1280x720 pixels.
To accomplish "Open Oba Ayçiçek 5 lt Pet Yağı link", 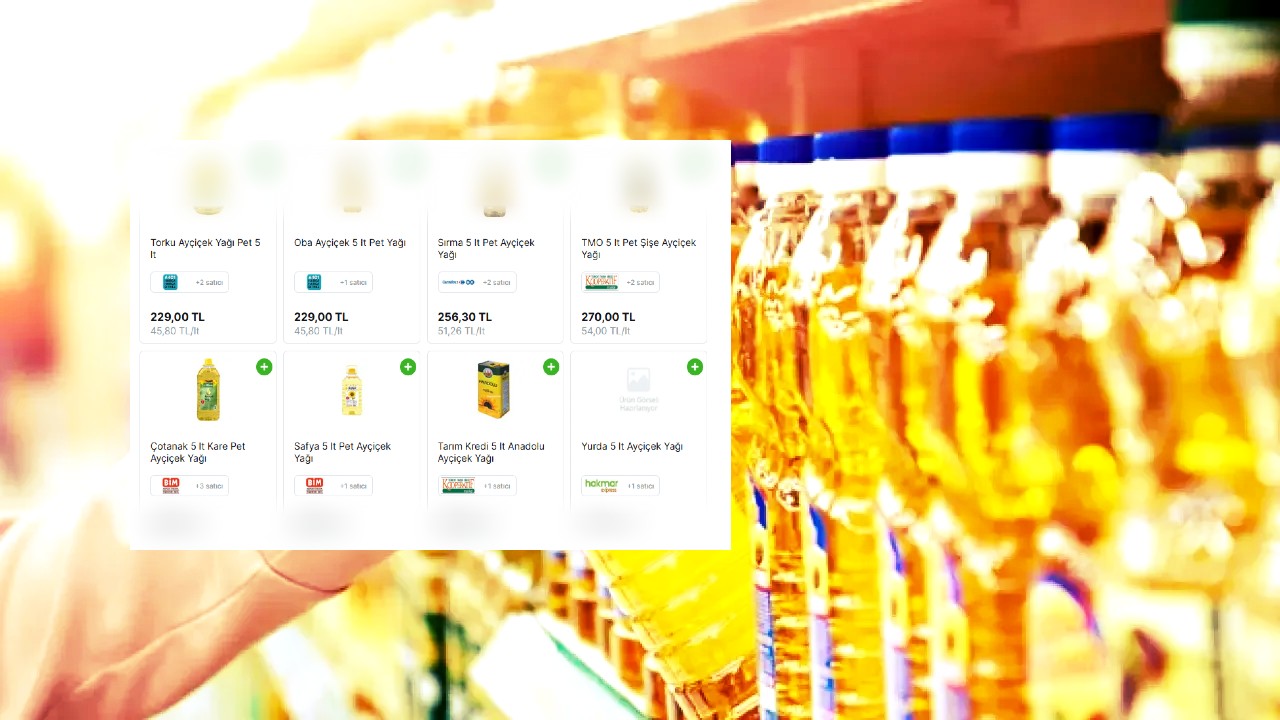I will point(350,243).
